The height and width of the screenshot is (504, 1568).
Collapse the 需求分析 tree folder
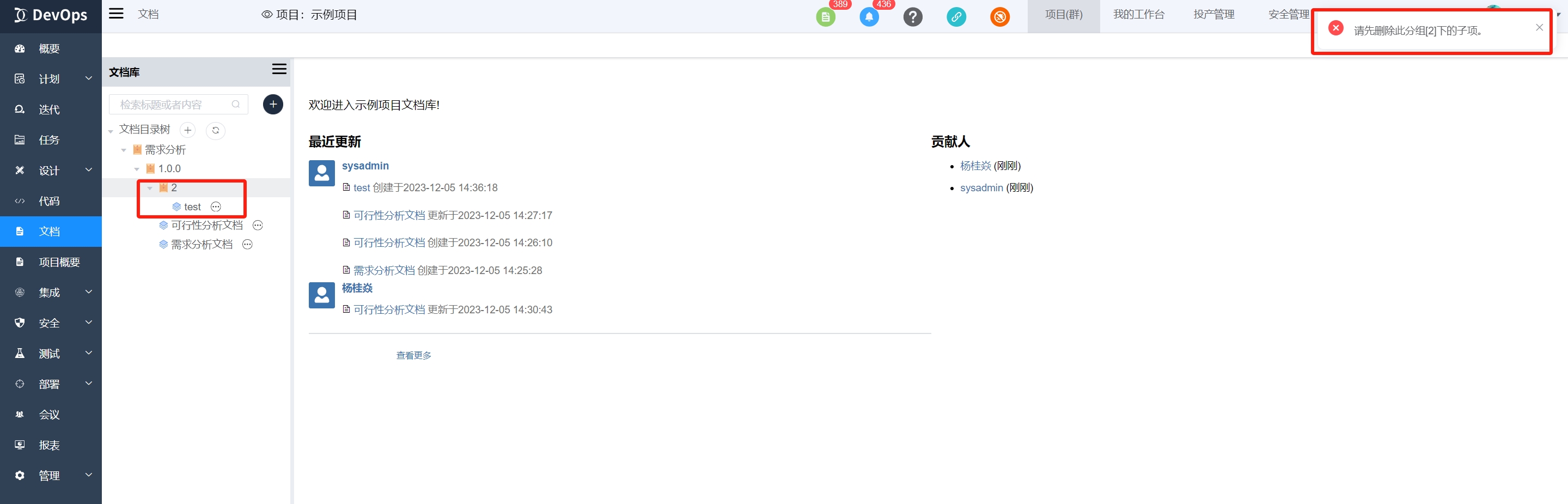[x=124, y=150]
